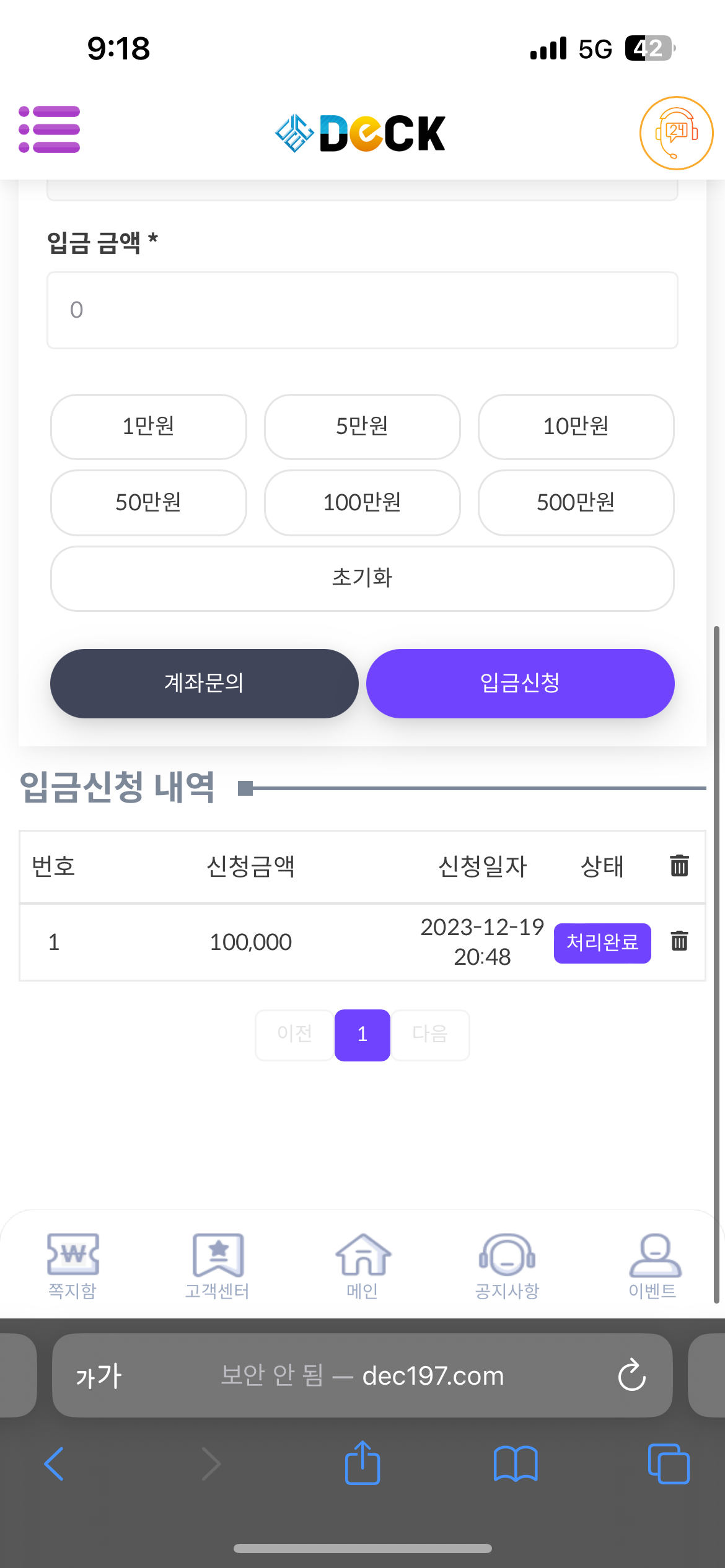
Task: Show Safari tab overview
Action: coord(668,1463)
